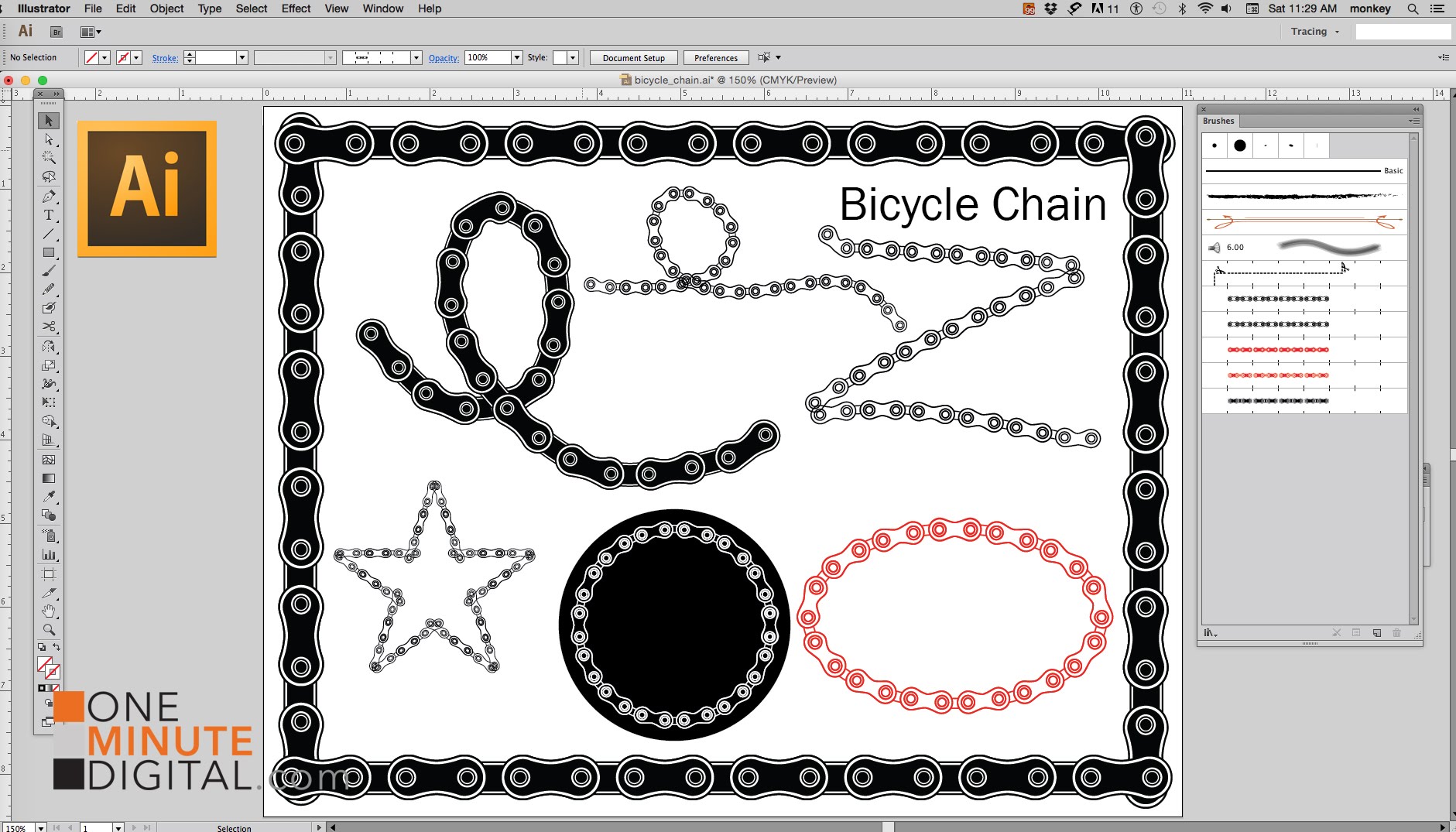Screen dimensions: 1456x832
Task: Open the stroke weight dropdown
Action: 242,57
